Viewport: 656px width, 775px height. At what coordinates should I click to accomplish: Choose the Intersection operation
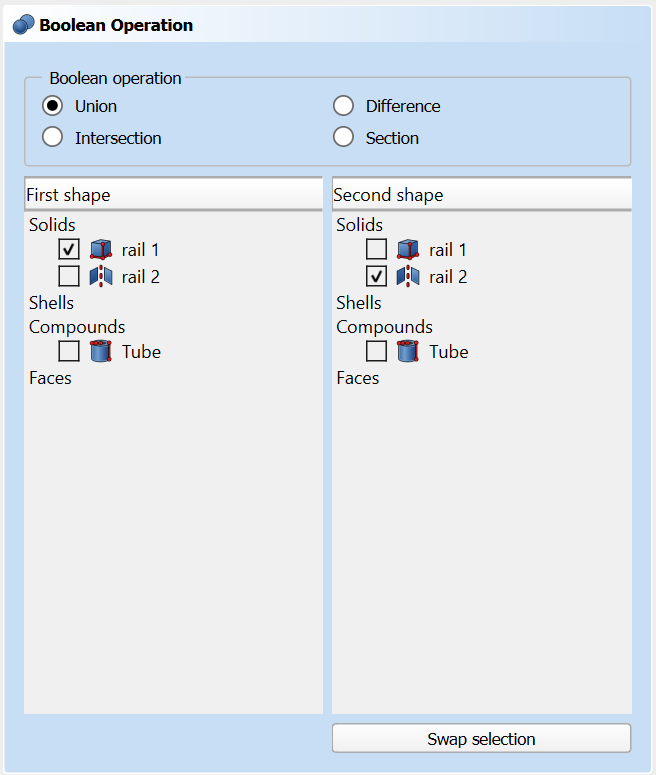tap(53, 138)
